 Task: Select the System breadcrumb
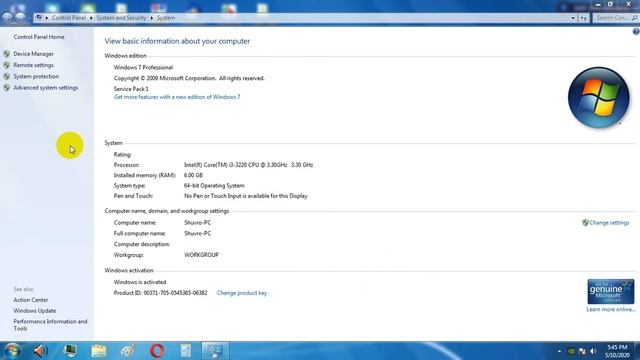click(166, 18)
